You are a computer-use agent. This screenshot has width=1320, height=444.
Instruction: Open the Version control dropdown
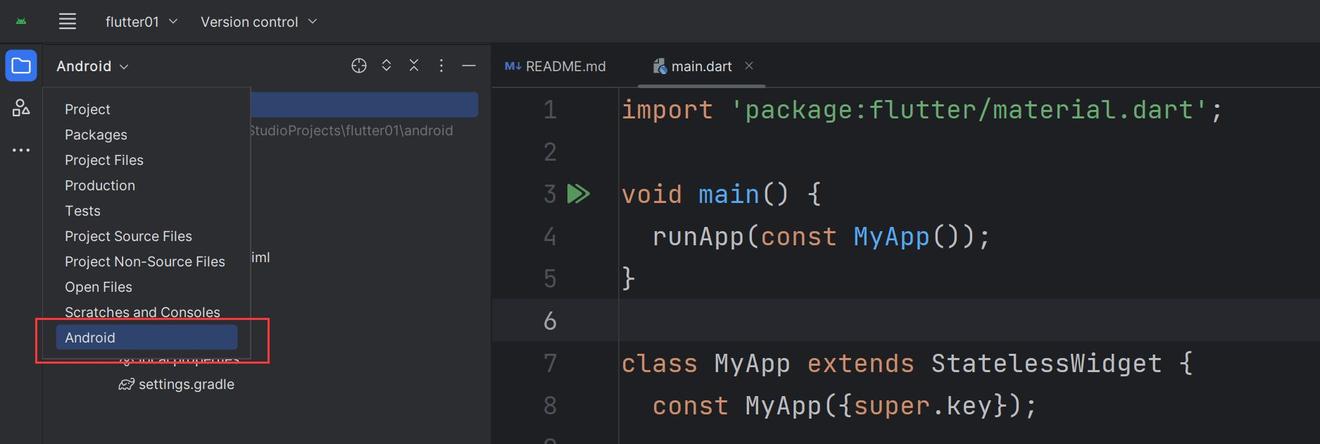click(258, 21)
